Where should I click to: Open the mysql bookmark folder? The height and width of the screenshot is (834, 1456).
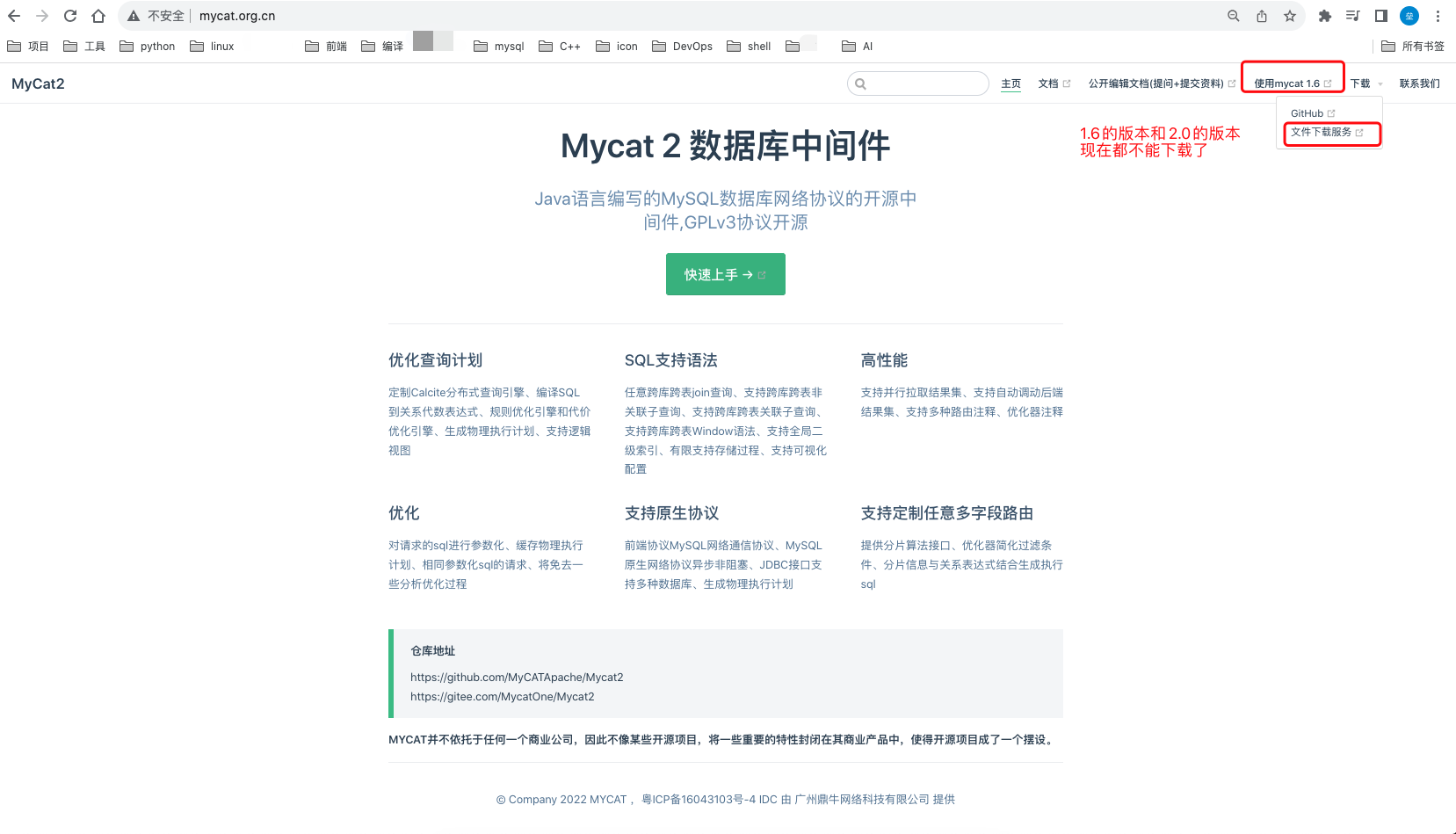(x=499, y=47)
